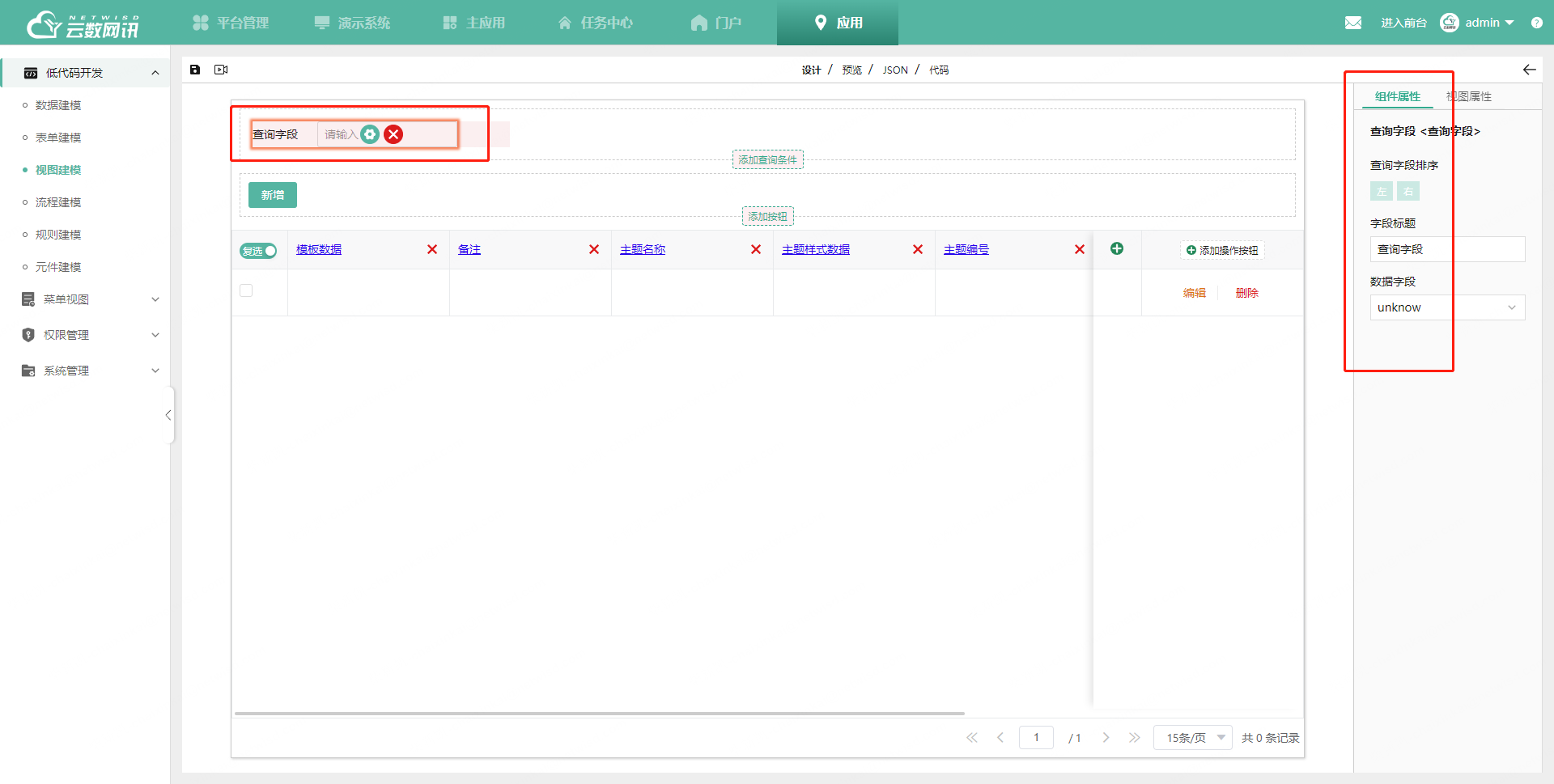The height and width of the screenshot is (784, 1554).
Task: Open settings gear on the query field
Action: pyautogui.click(x=370, y=134)
